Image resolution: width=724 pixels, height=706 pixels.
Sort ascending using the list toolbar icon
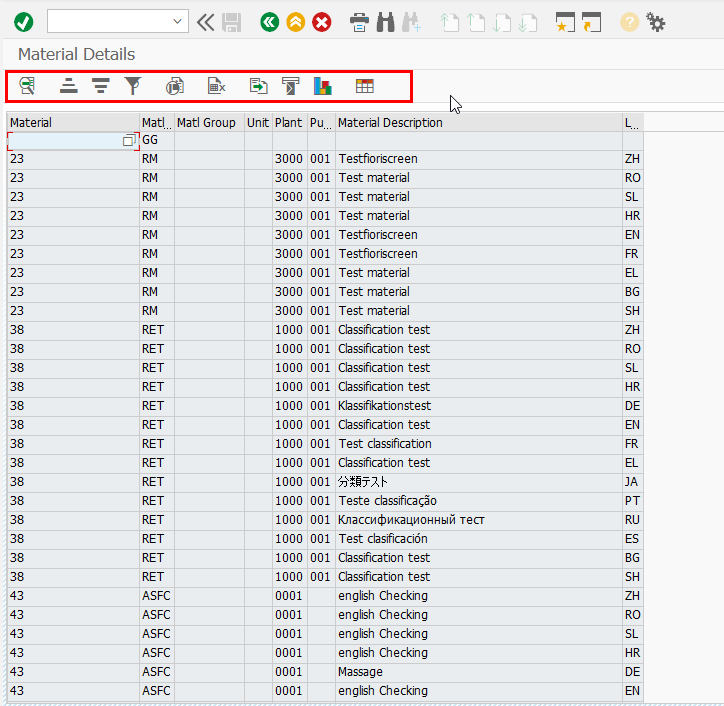tap(68, 86)
